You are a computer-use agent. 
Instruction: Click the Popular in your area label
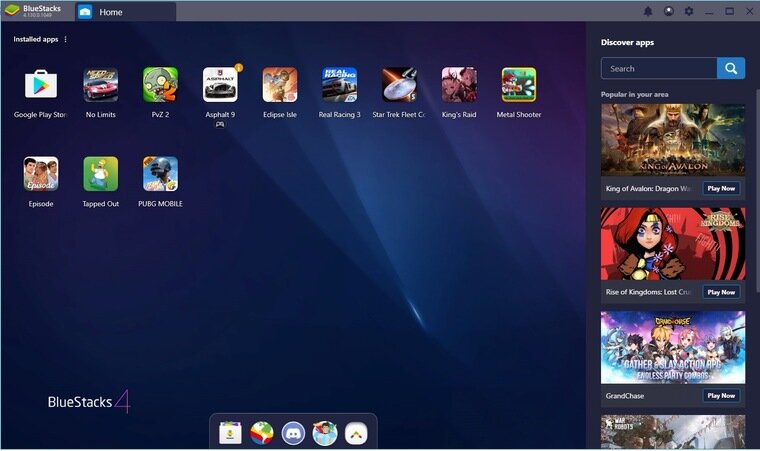tap(634, 94)
